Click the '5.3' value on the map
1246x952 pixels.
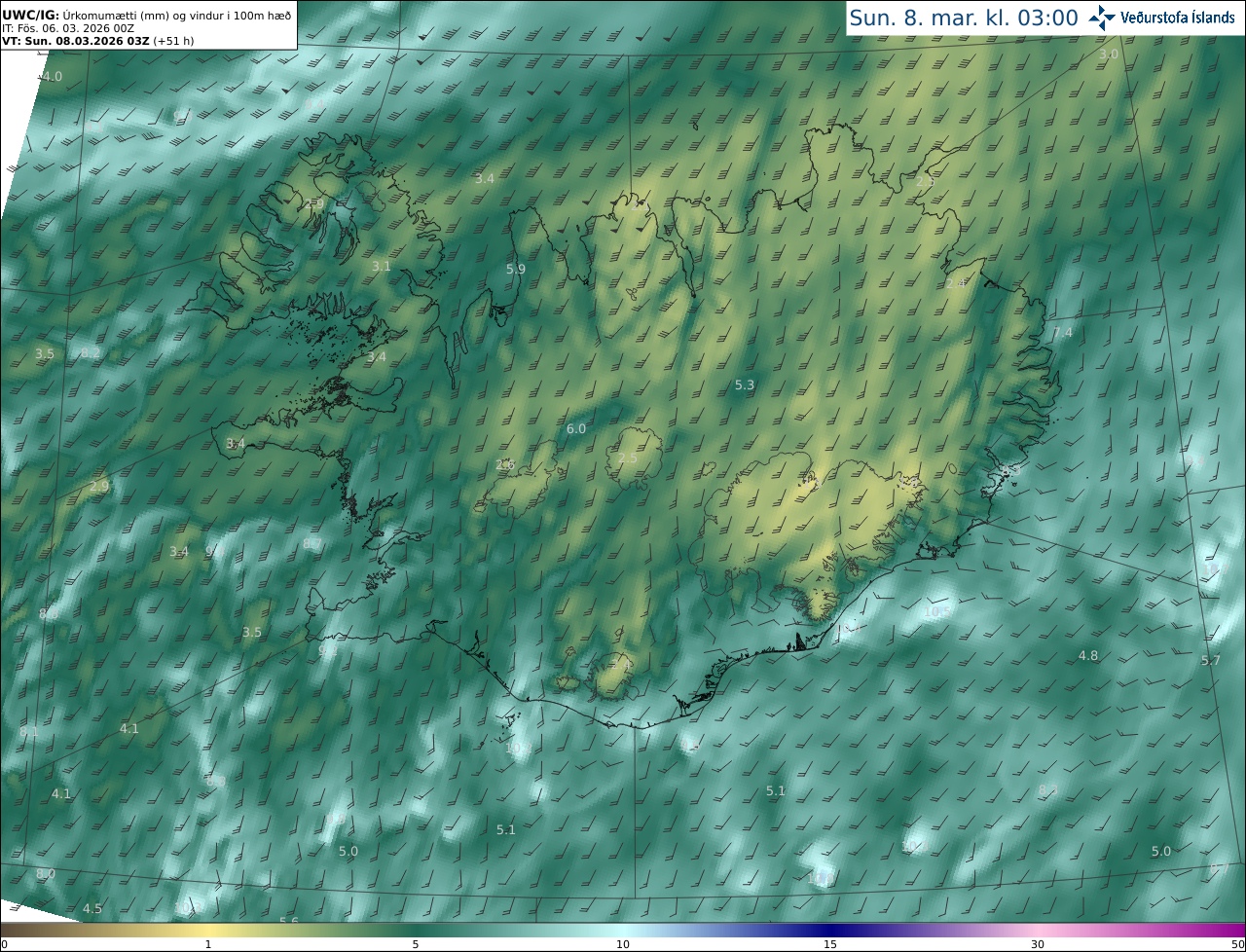click(745, 385)
